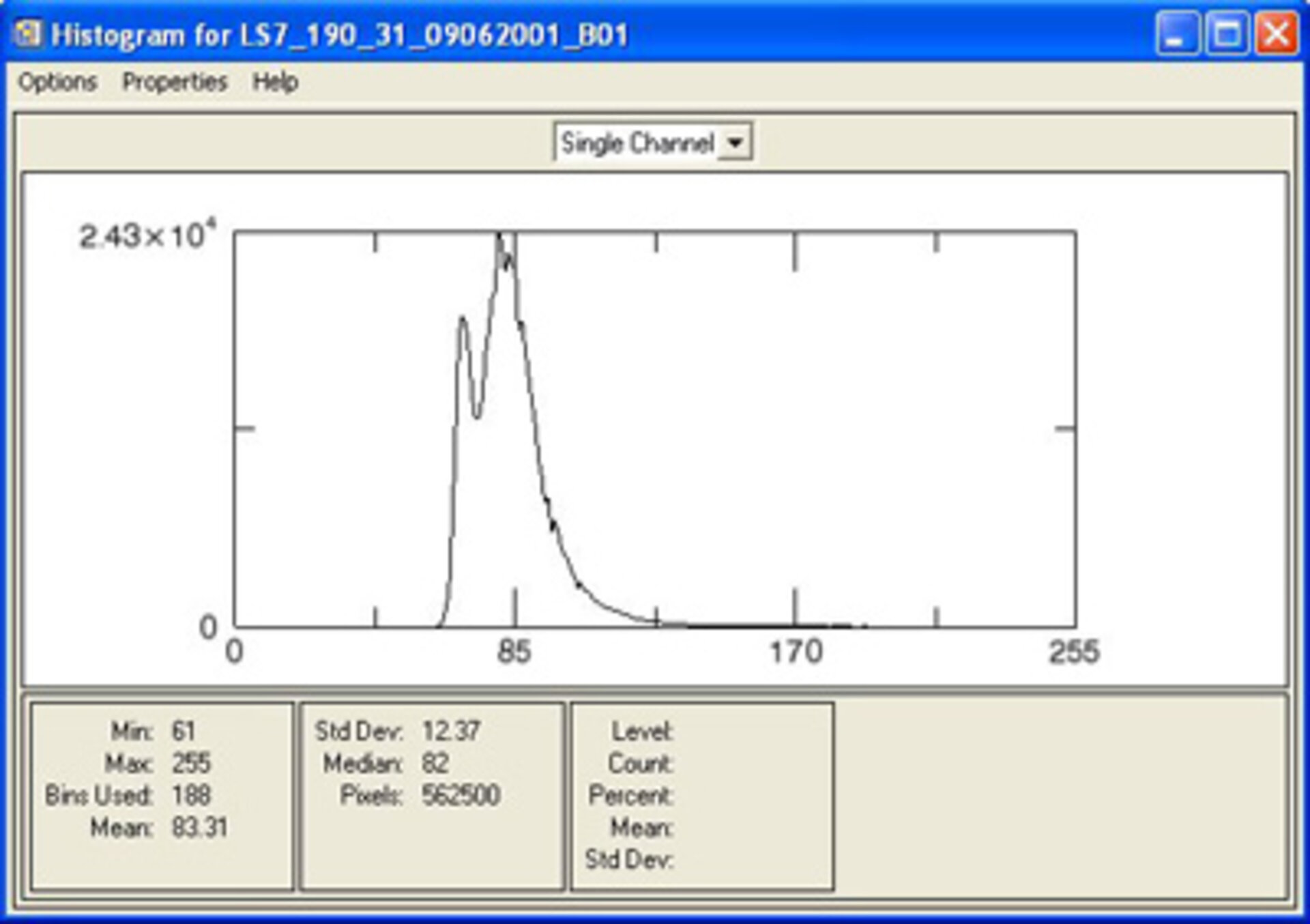
Task: Expand the Single Channel dropdown arrow
Action: pos(735,143)
